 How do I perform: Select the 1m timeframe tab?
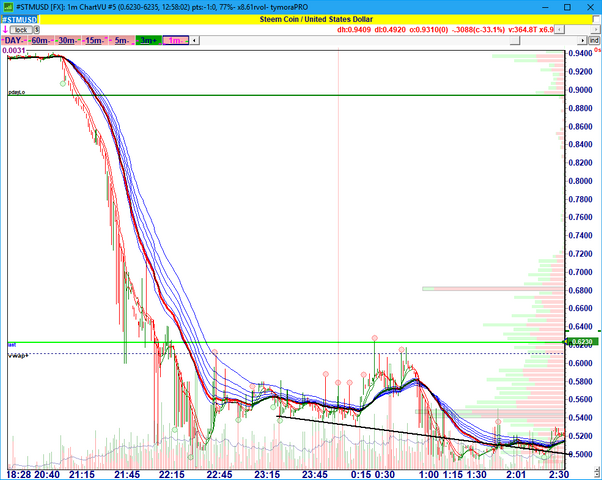[175, 40]
